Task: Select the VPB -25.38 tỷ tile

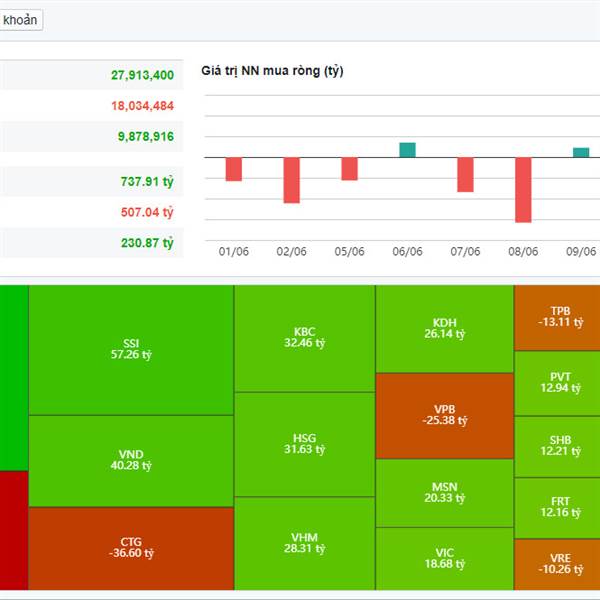Action: 445,416
